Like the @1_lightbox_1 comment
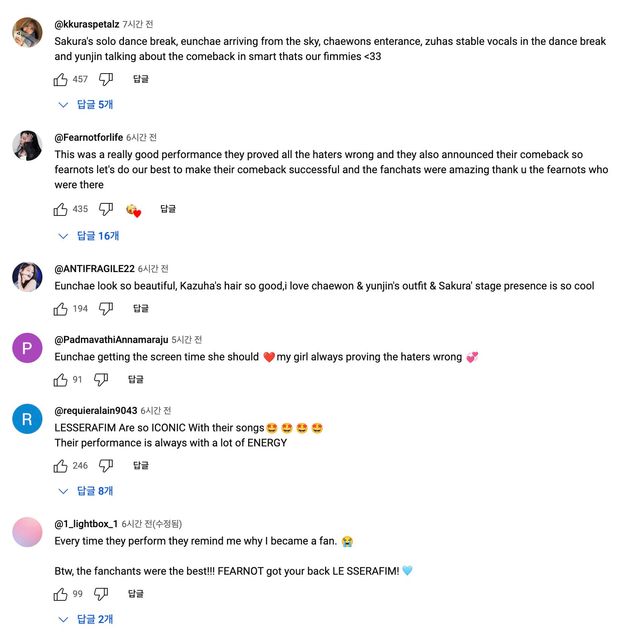The image size is (620, 640). (61, 594)
